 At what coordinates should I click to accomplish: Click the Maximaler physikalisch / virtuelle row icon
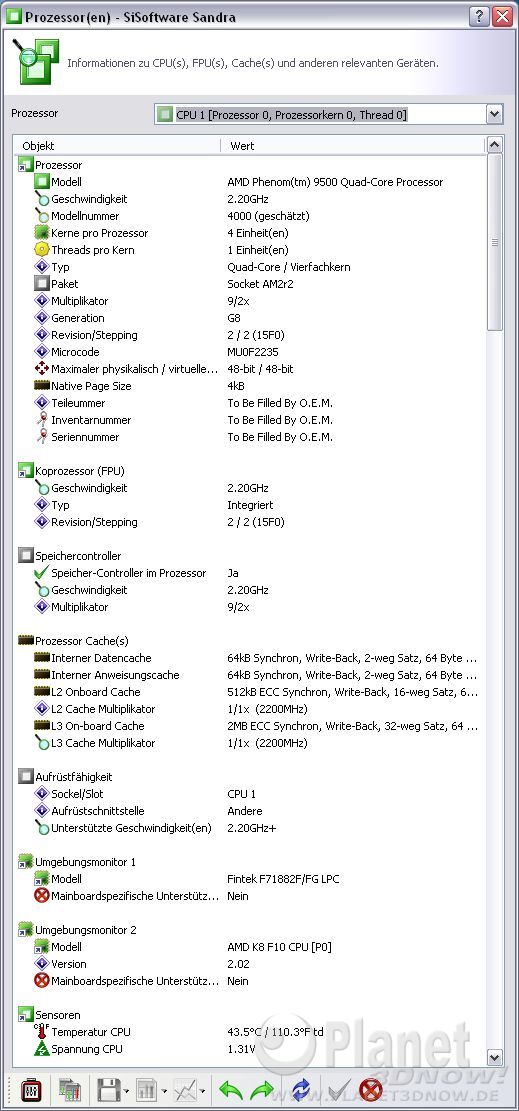[x=41, y=369]
